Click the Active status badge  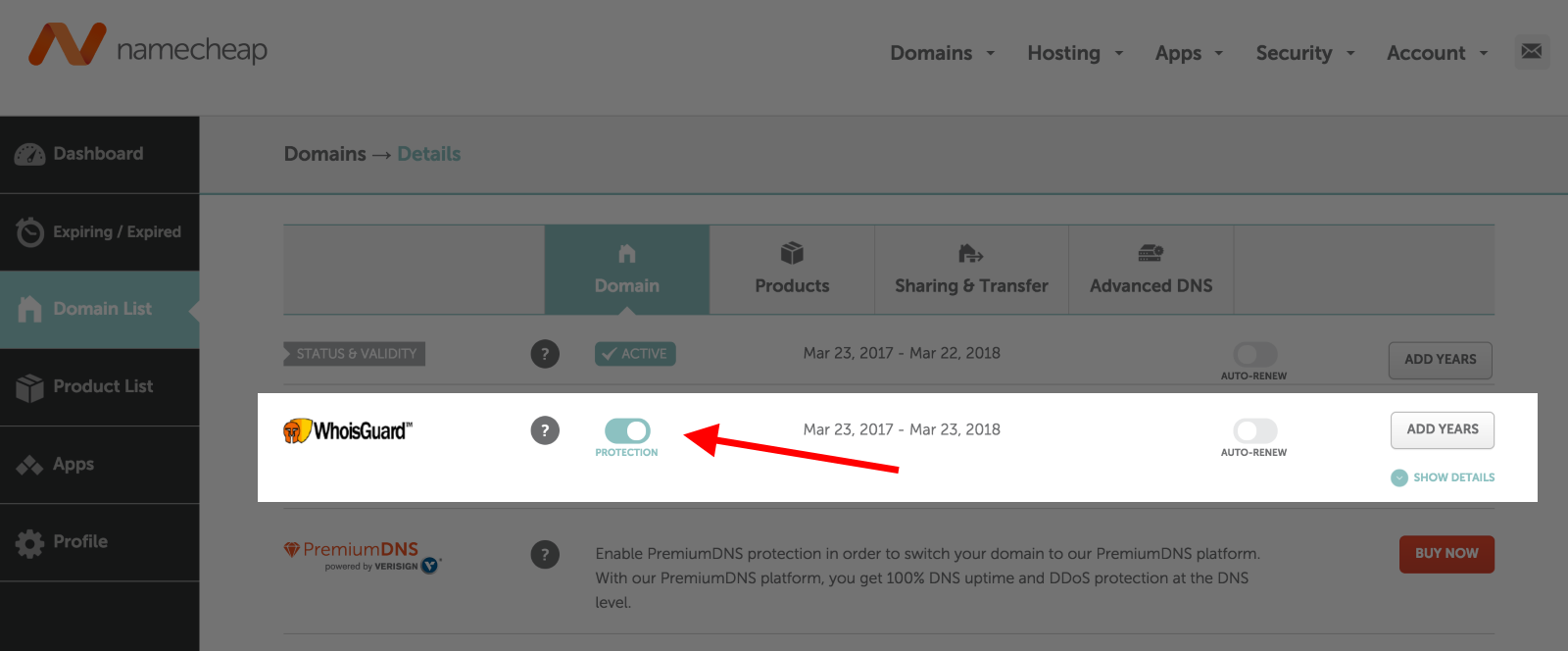[x=635, y=354]
